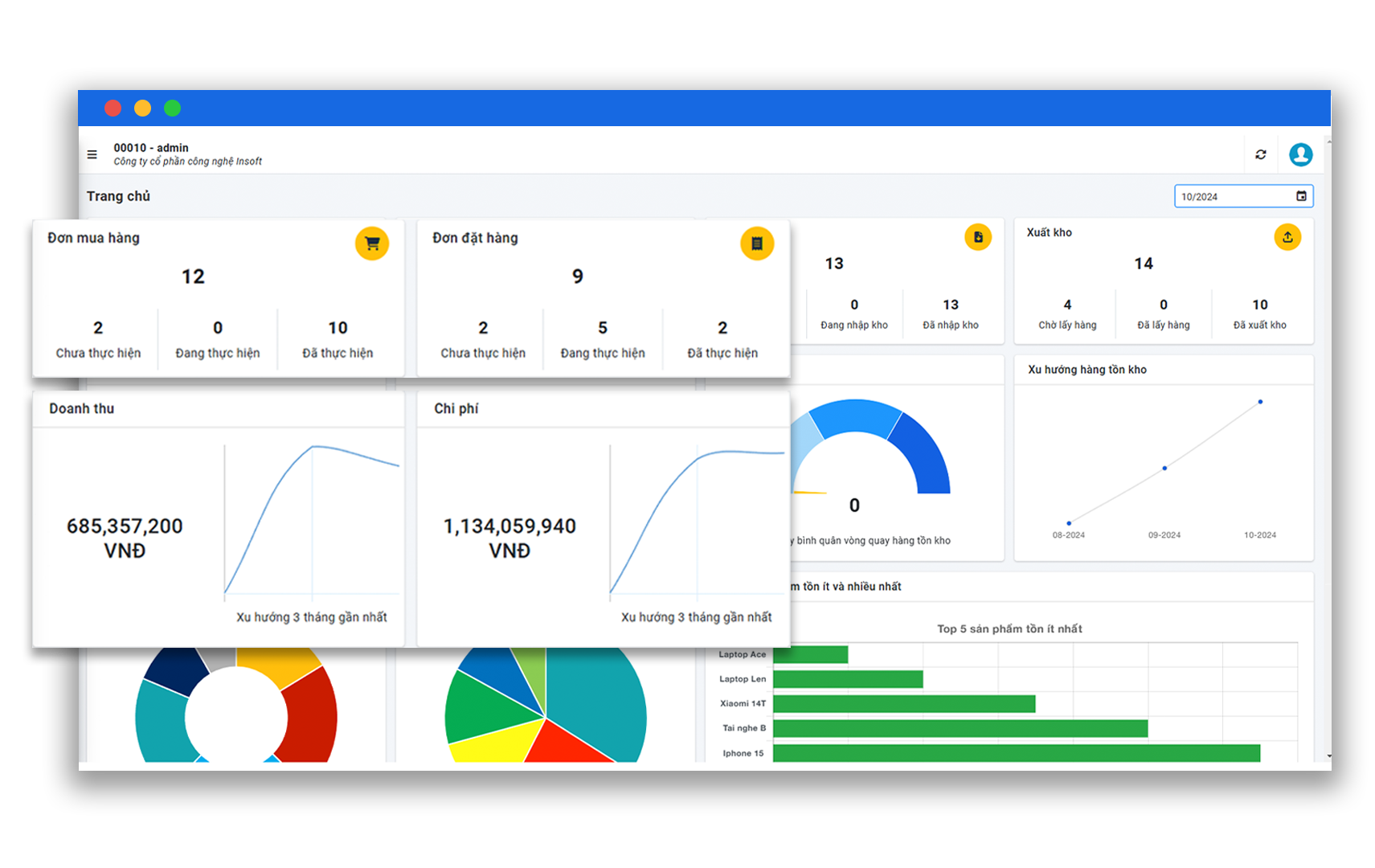Click '00010 - admin' account label
Image resolution: width=1375 pixels, height=868 pixels.
click(151, 148)
